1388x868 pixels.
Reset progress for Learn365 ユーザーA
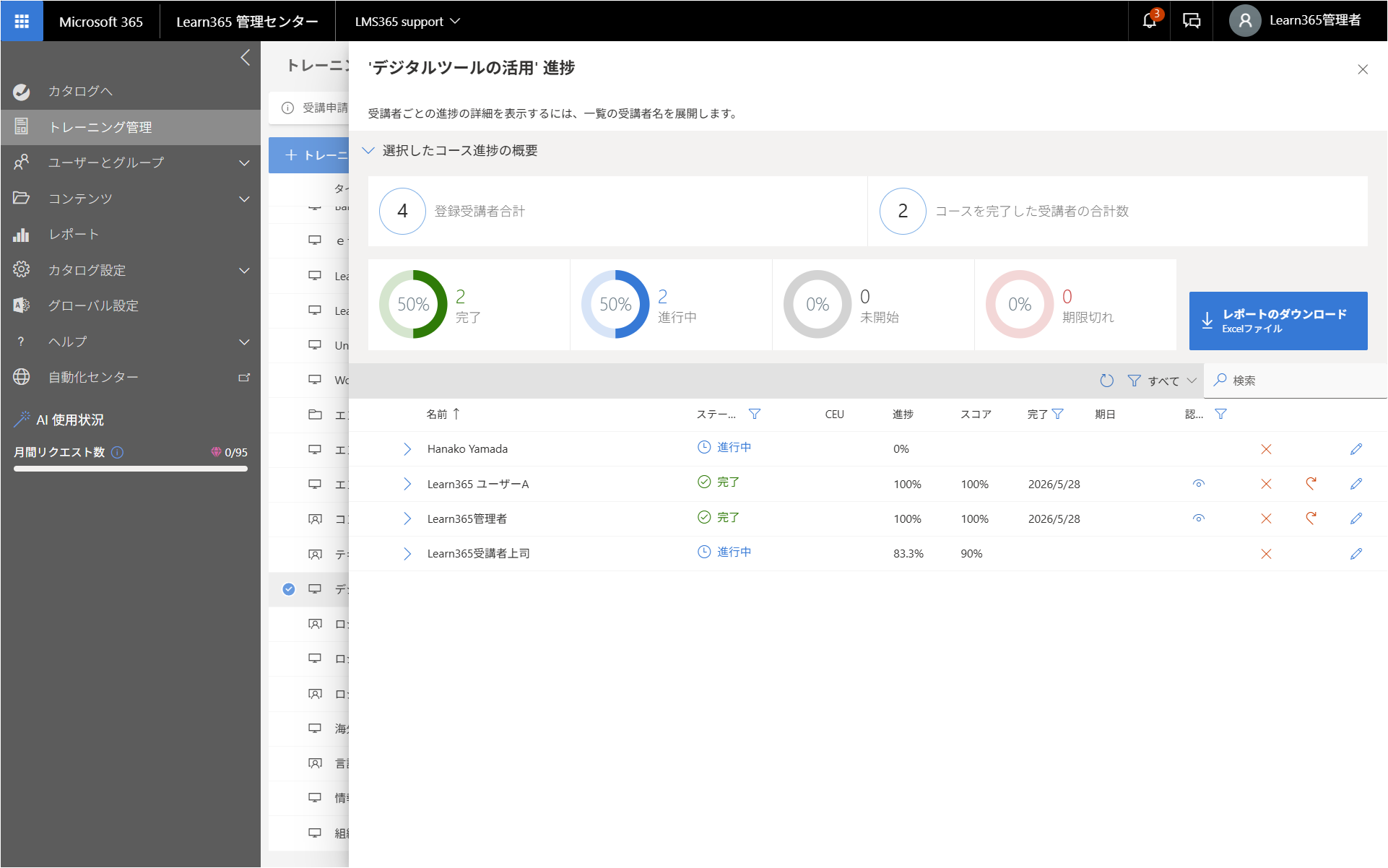[x=1311, y=483]
